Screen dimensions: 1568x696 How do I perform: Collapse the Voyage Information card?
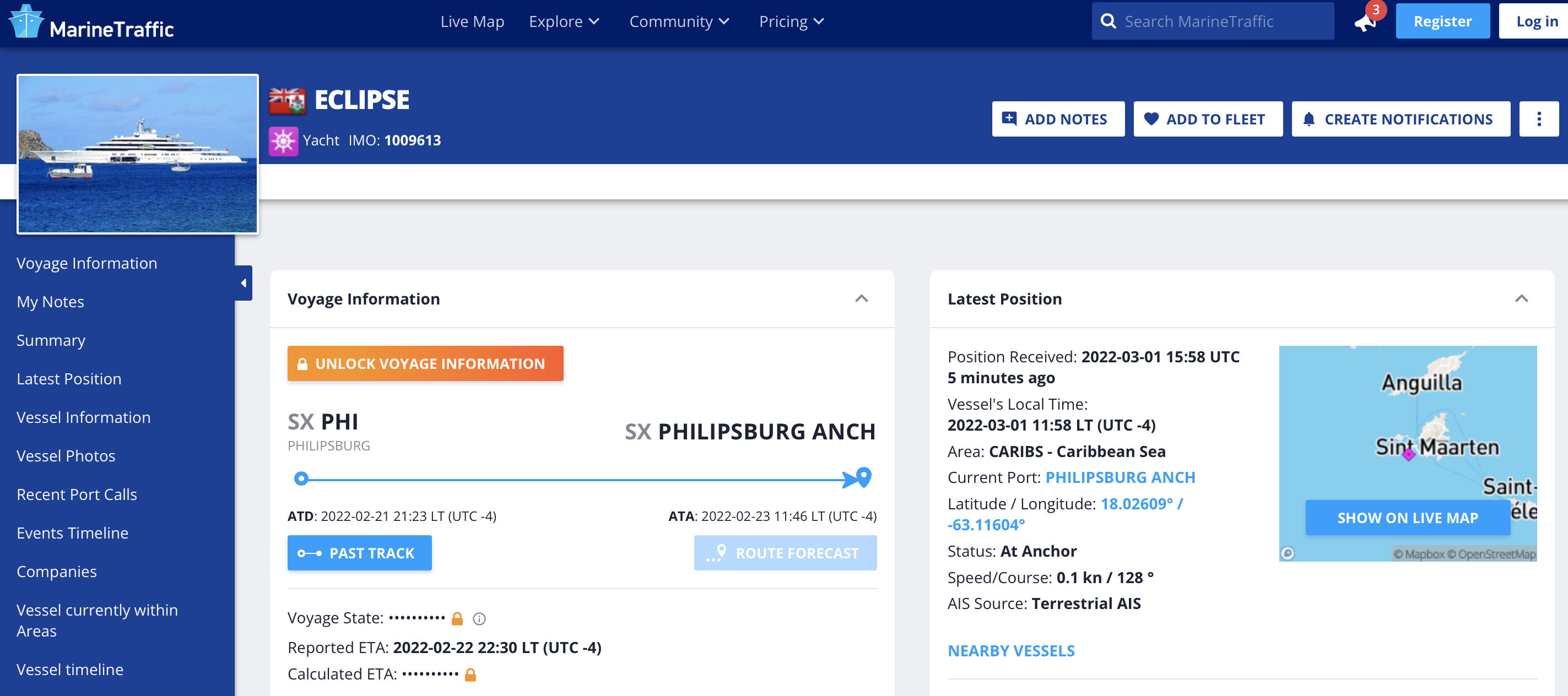click(x=861, y=299)
